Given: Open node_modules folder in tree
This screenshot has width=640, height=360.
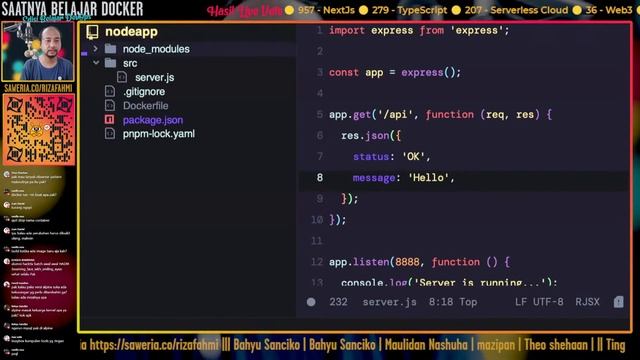Looking at the screenshot, I should click(156, 49).
